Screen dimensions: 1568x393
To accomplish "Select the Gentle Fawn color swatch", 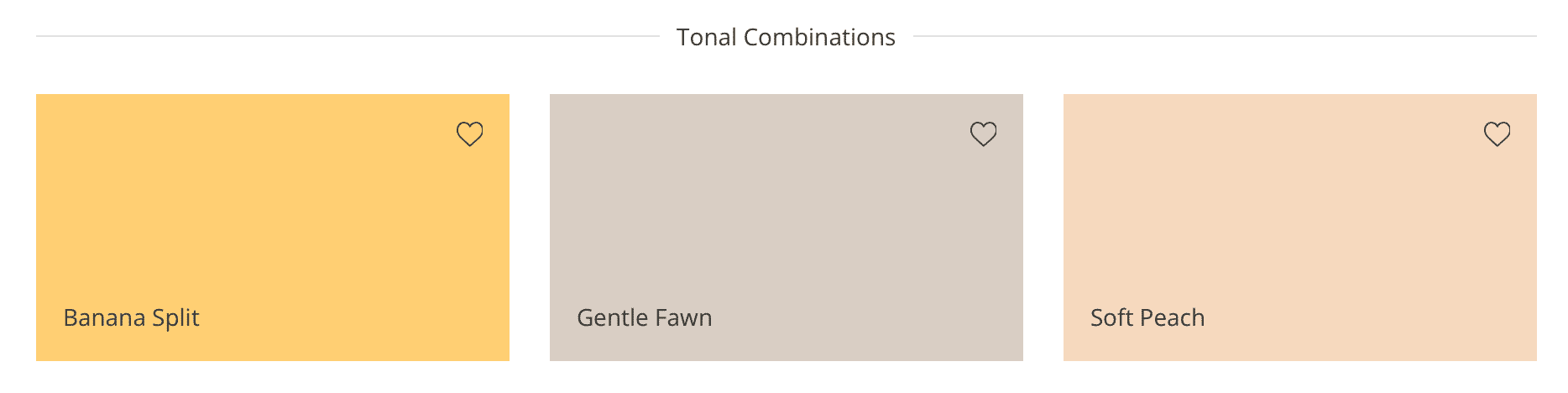I will coord(786,218).
